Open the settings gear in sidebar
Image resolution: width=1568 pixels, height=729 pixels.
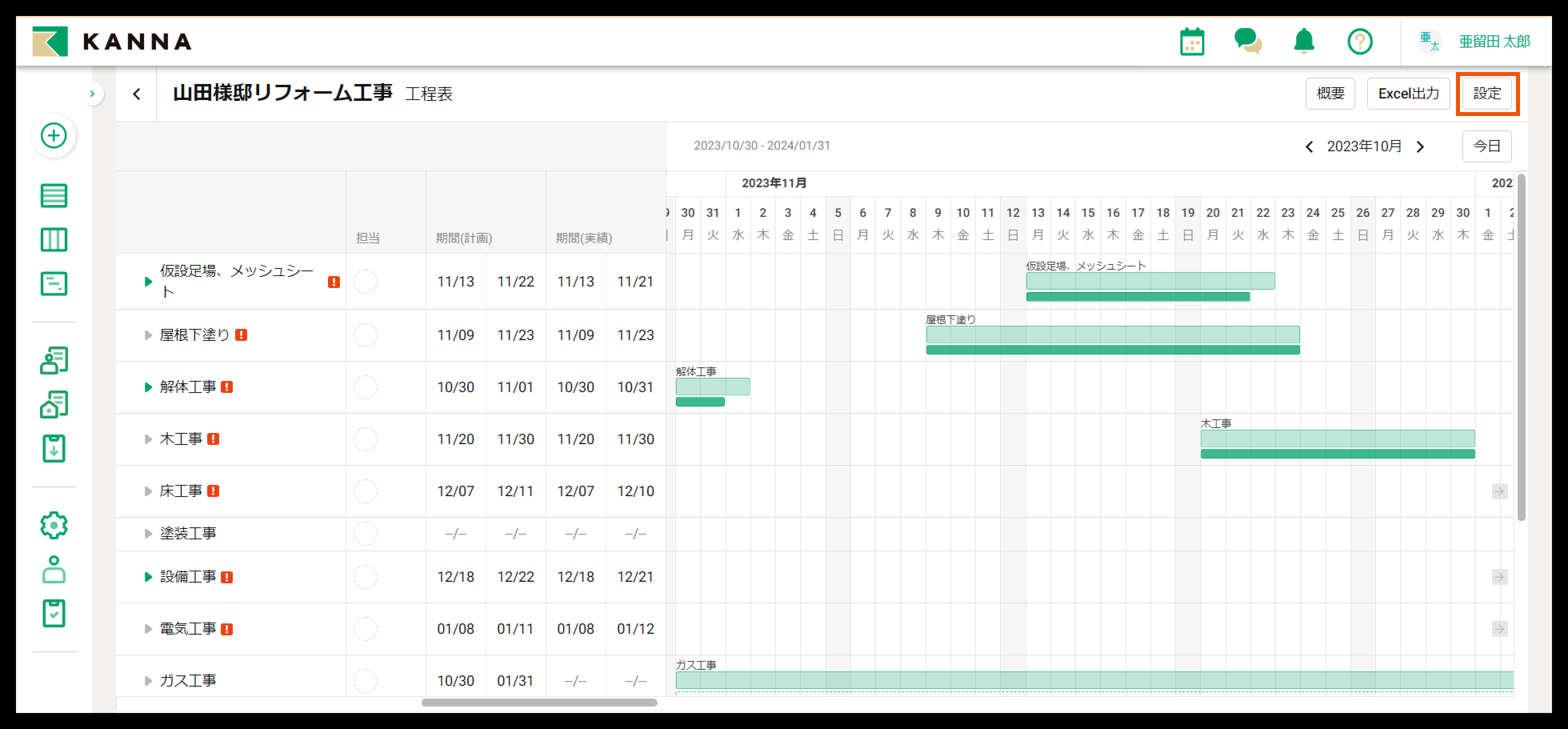(x=54, y=525)
